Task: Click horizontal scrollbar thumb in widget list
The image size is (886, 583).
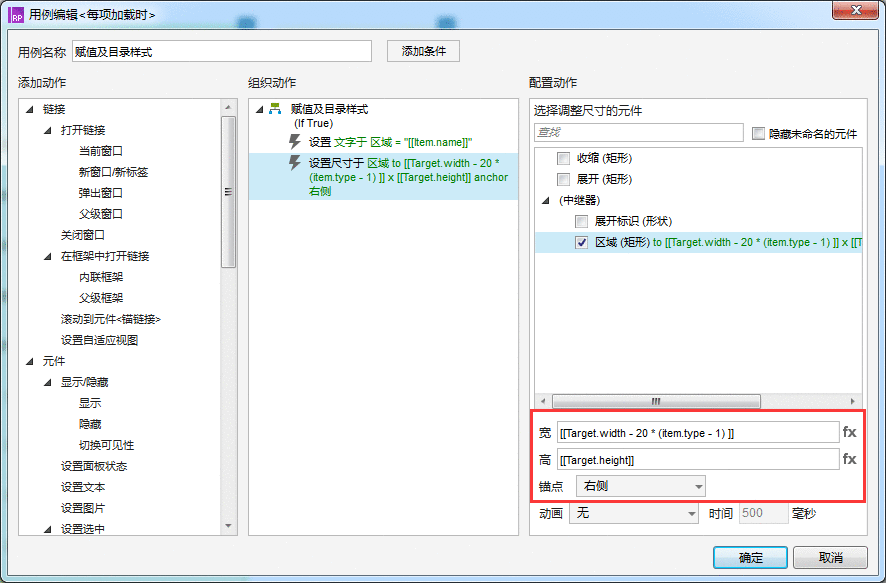Action: pos(656,401)
